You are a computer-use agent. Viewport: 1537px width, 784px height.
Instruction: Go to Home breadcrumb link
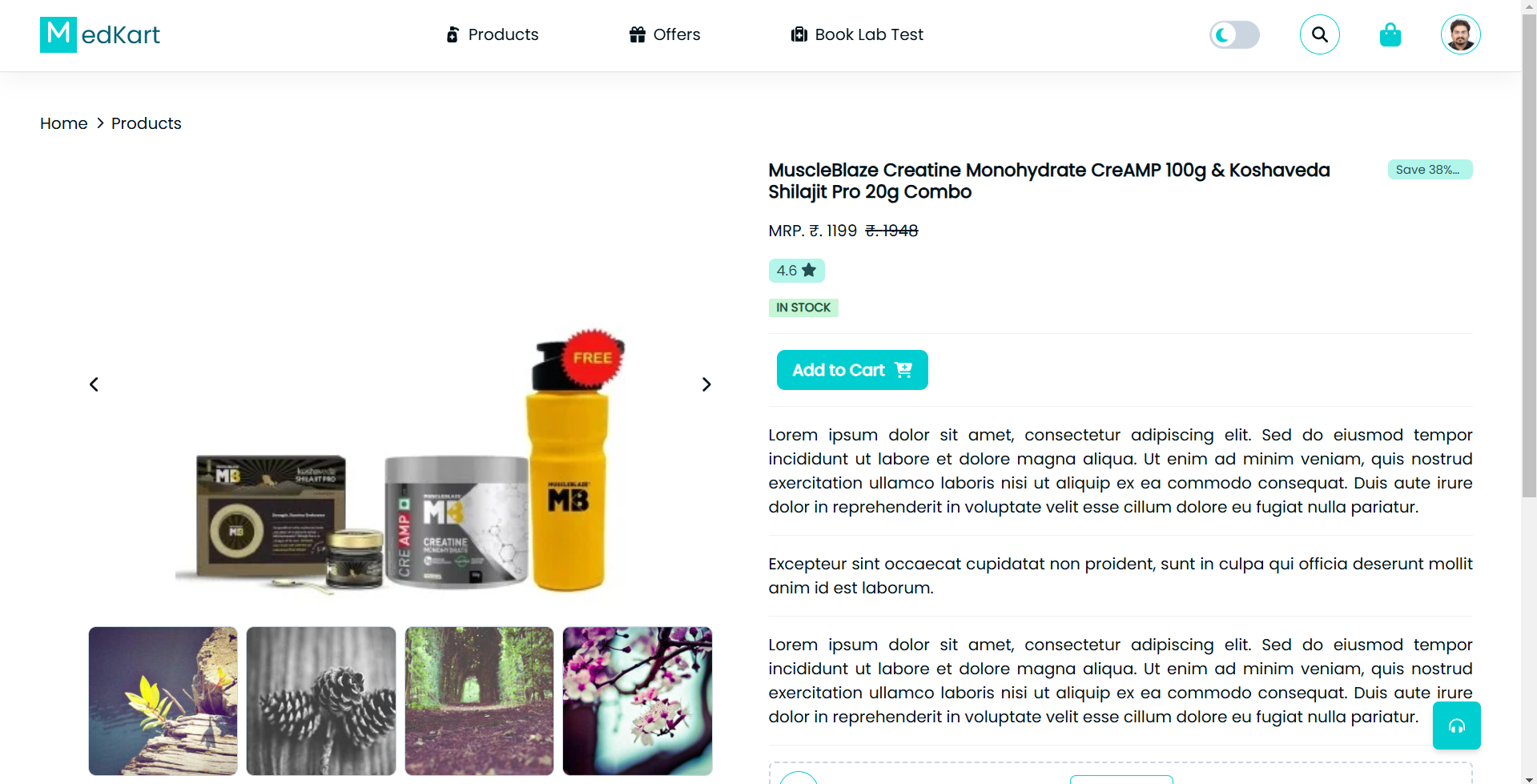tap(64, 123)
